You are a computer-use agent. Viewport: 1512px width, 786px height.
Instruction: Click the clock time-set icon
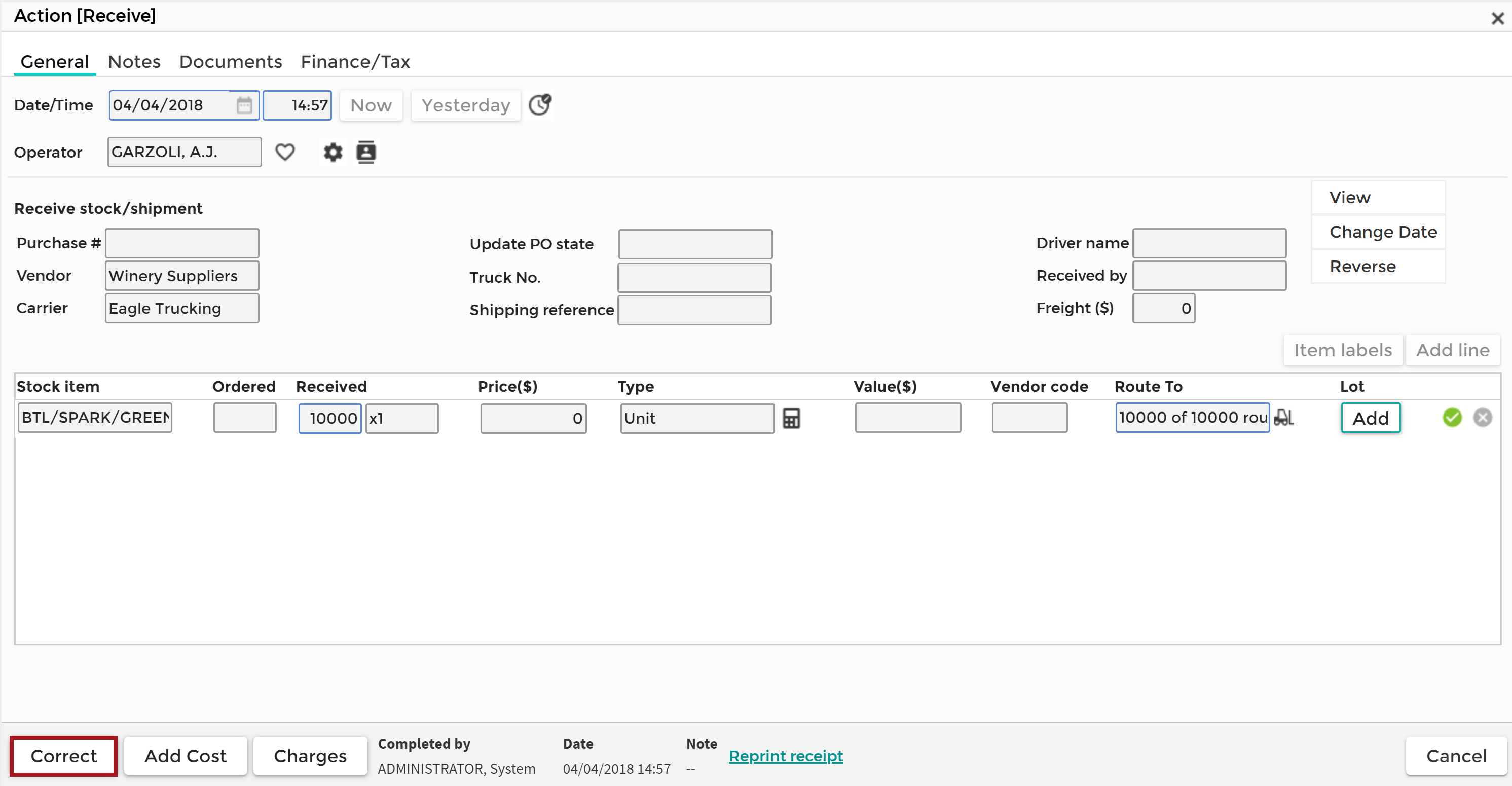click(540, 104)
